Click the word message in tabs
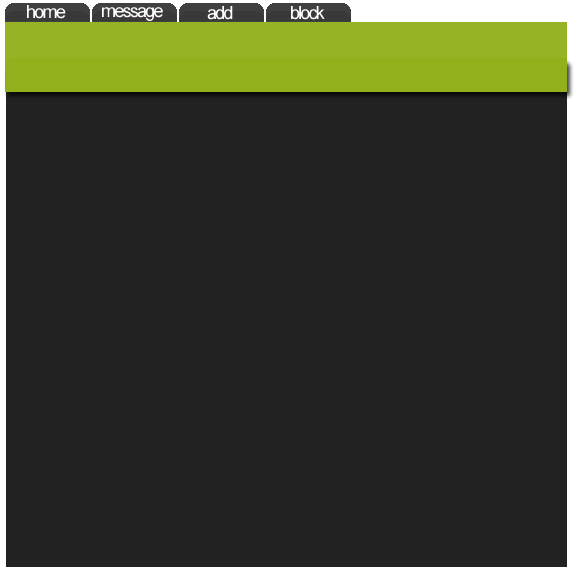The height and width of the screenshot is (567, 574). (132, 12)
